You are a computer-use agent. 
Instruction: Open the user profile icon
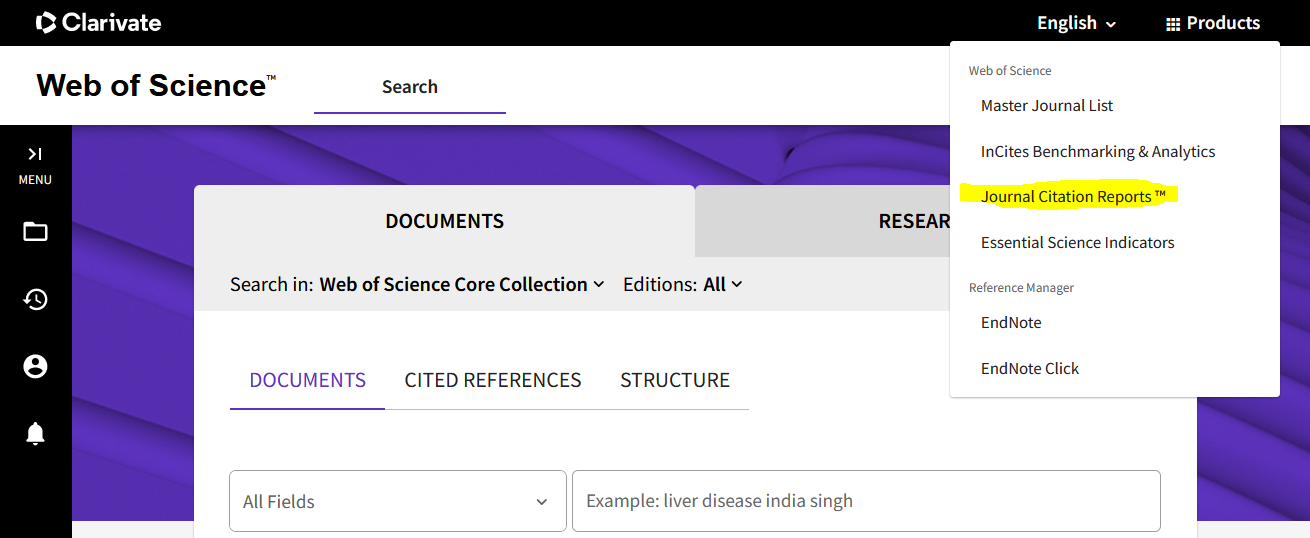coord(35,367)
